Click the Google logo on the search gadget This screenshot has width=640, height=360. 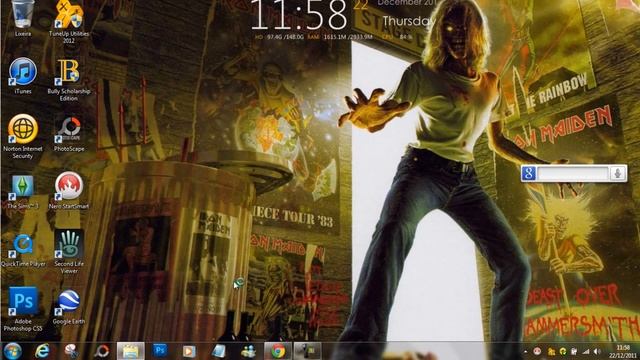click(529, 173)
